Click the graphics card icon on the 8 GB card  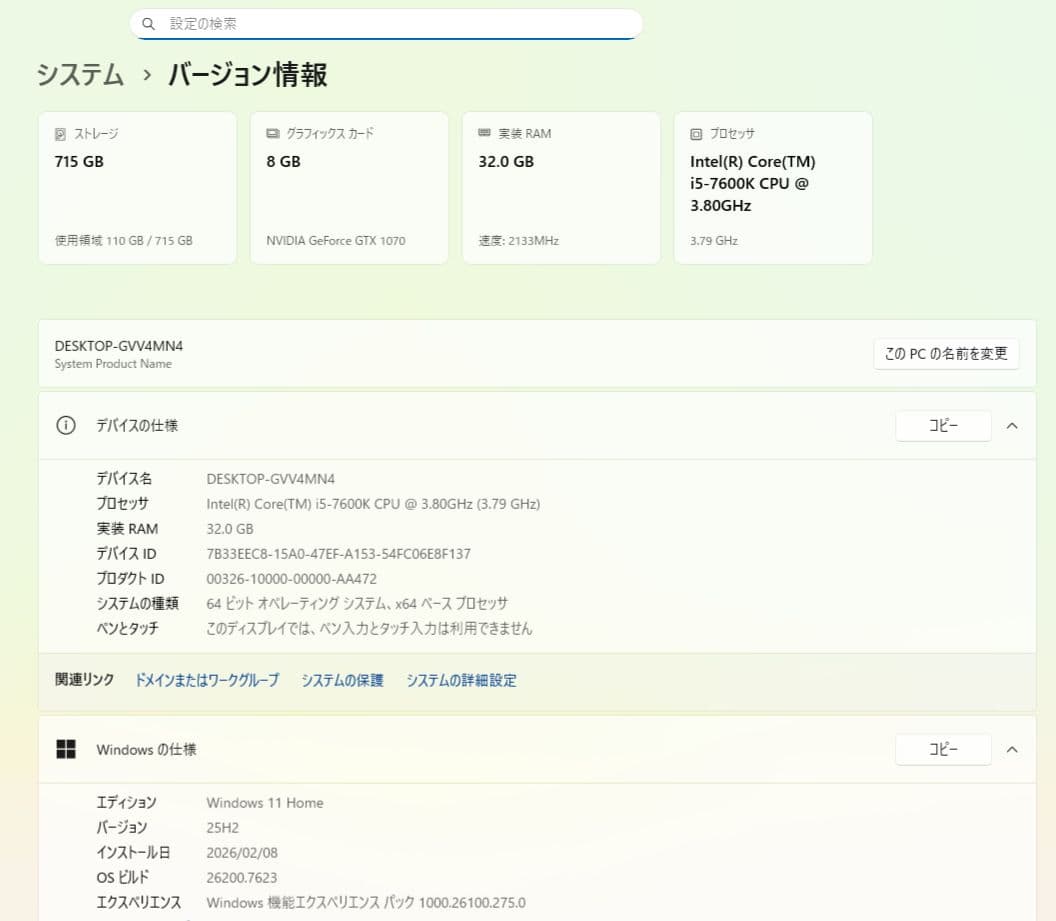pos(273,133)
